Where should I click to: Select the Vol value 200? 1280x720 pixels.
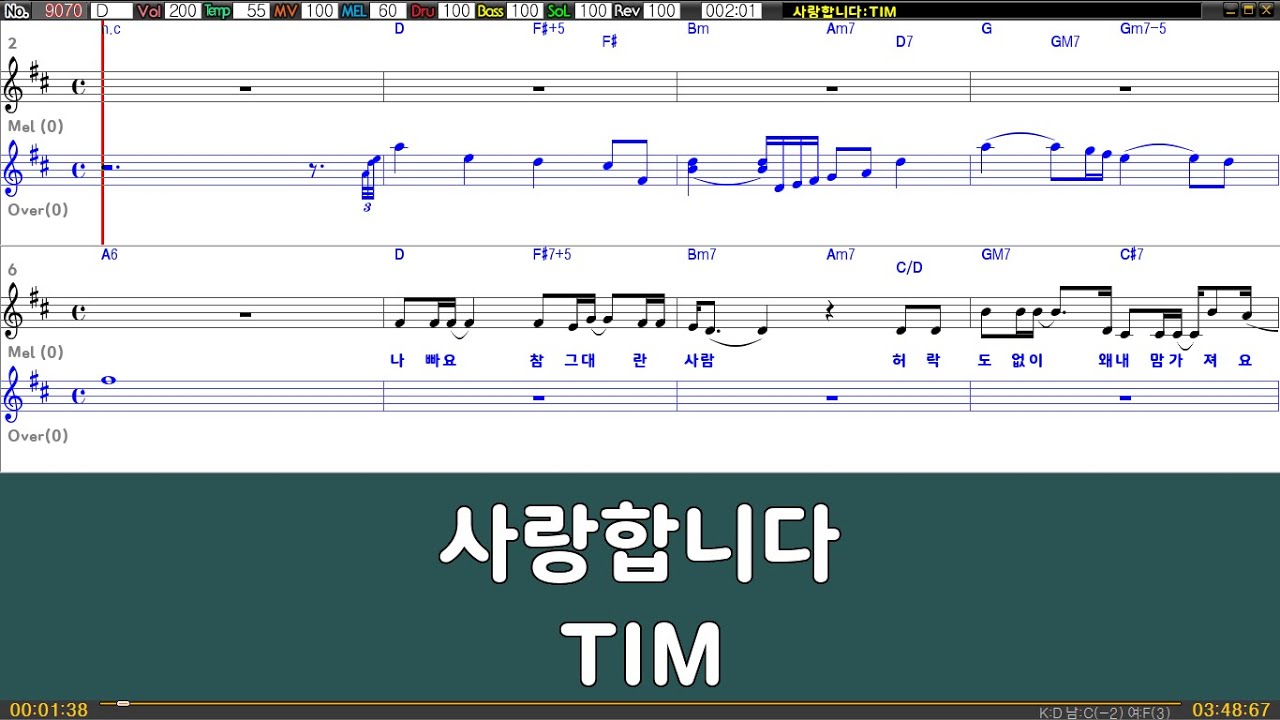pos(182,11)
